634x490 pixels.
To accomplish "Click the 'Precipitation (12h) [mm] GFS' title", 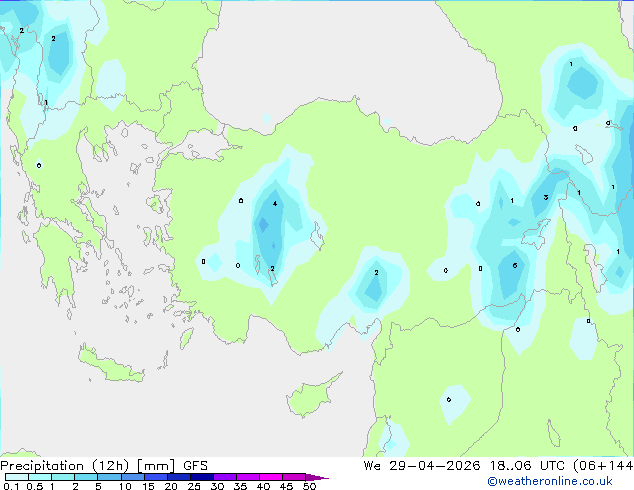I will pyautogui.click(x=104, y=466).
